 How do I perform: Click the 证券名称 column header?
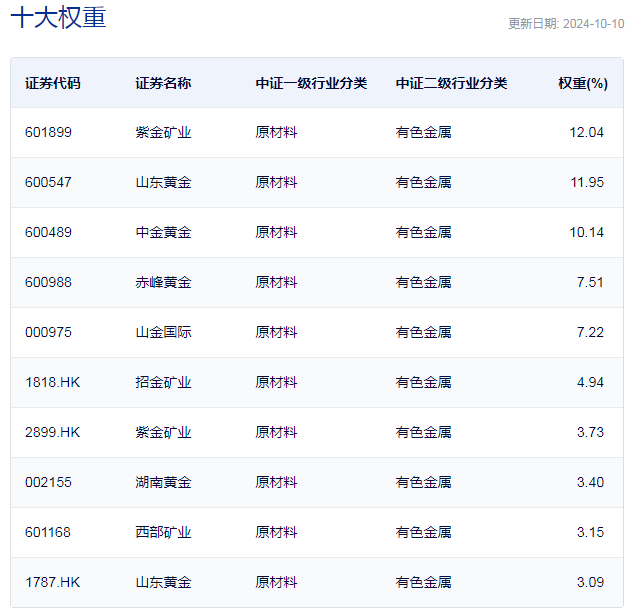(x=163, y=83)
